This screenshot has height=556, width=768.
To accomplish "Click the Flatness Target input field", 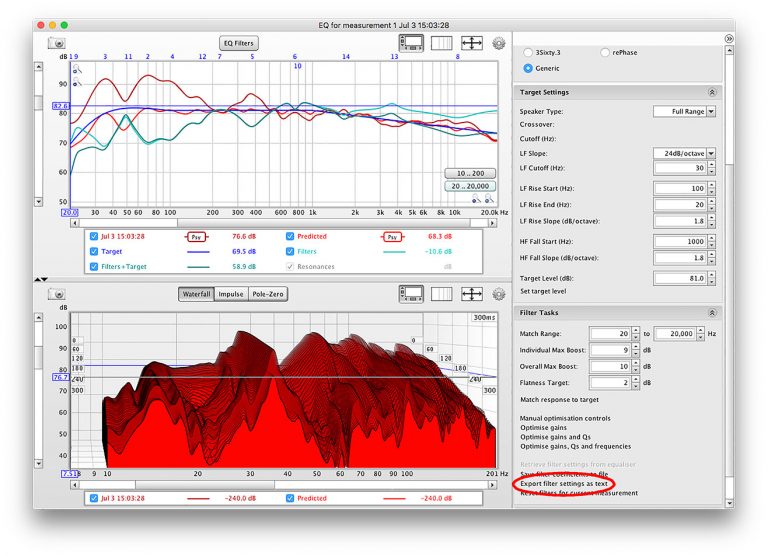I will [610, 383].
